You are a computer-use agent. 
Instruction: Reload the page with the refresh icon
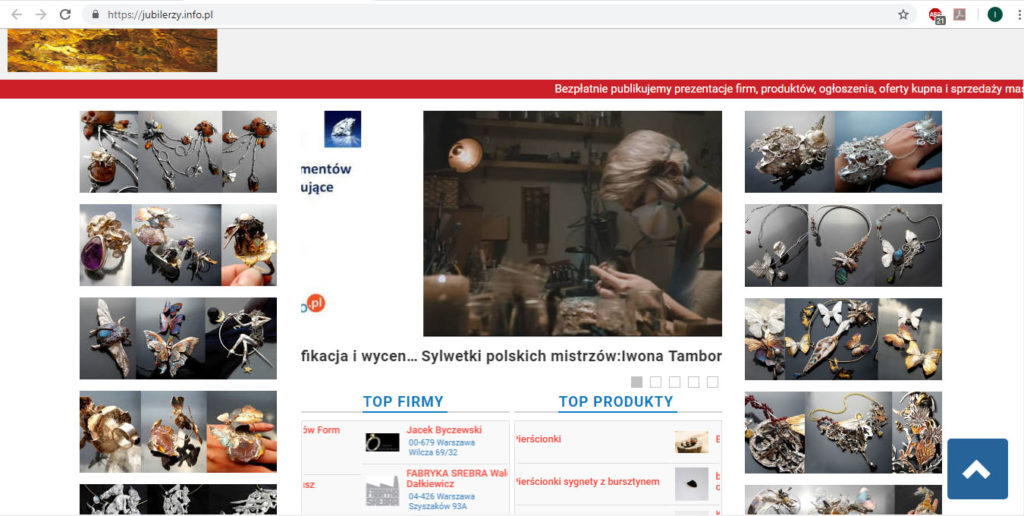66,15
